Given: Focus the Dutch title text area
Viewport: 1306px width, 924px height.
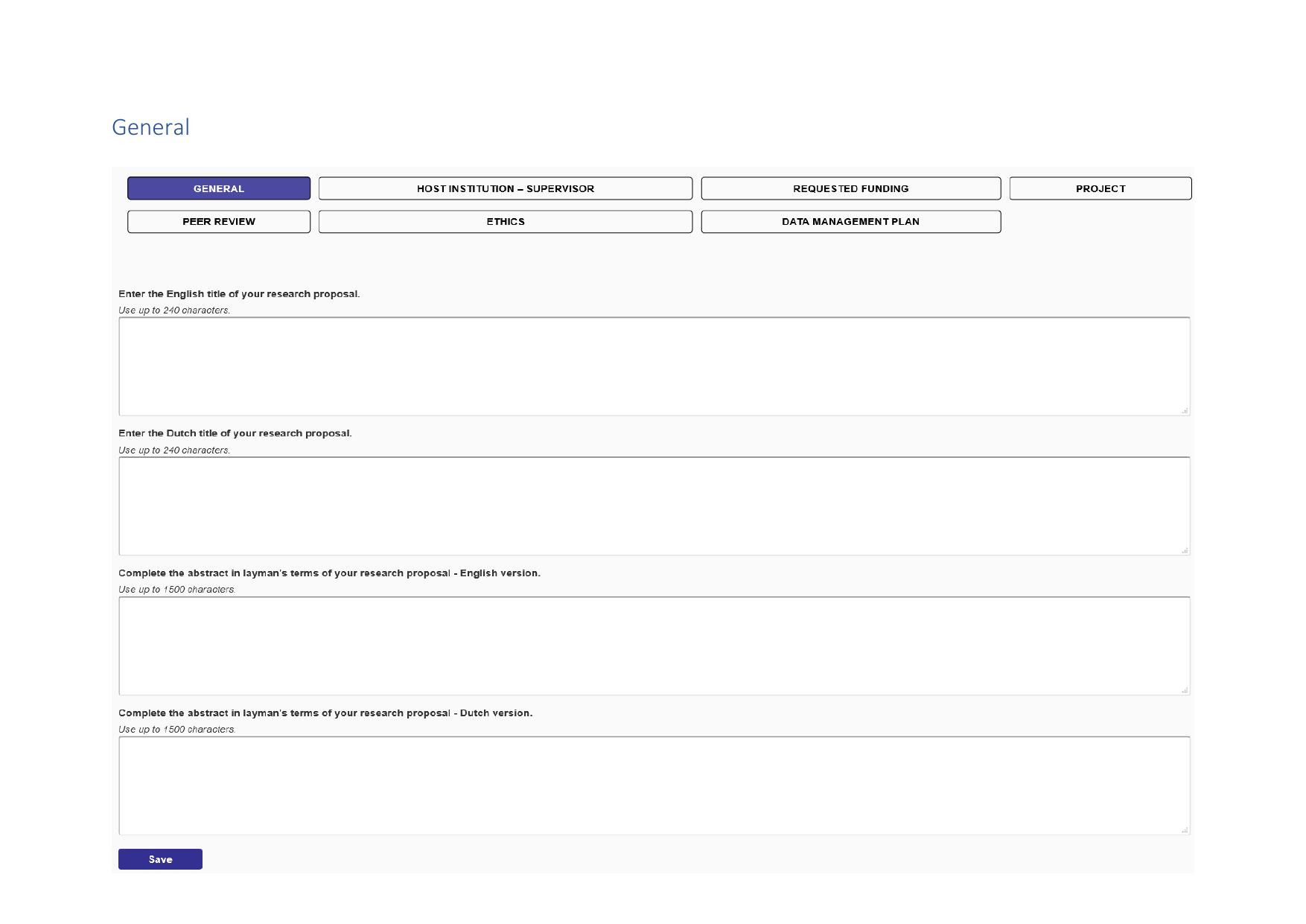Looking at the screenshot, I should [654, 506].
